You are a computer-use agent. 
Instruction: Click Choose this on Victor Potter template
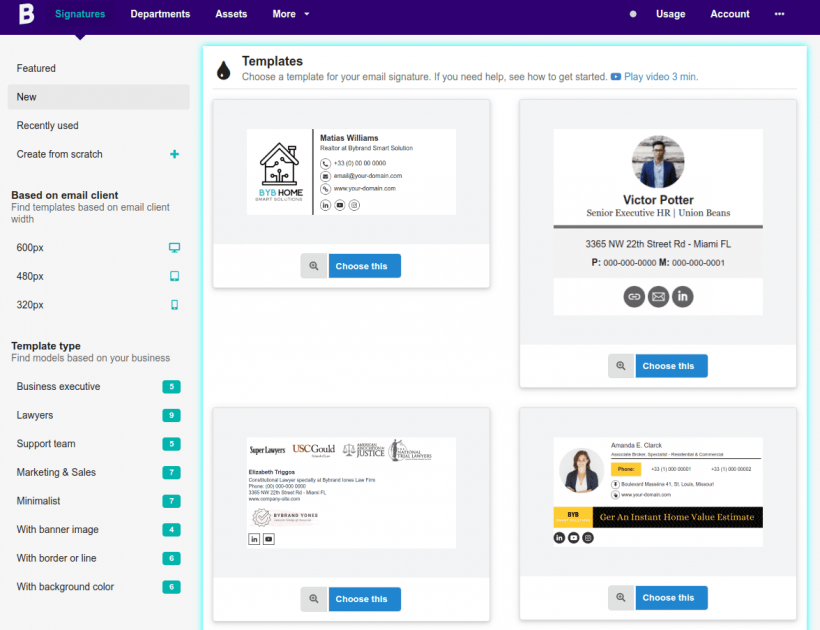pos(670,366)
